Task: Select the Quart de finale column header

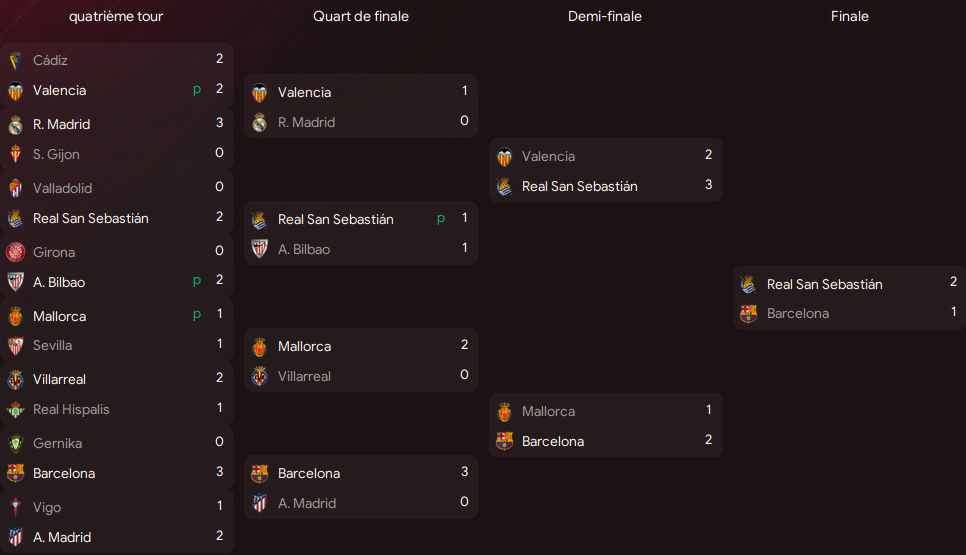Action: pos(360,16)
